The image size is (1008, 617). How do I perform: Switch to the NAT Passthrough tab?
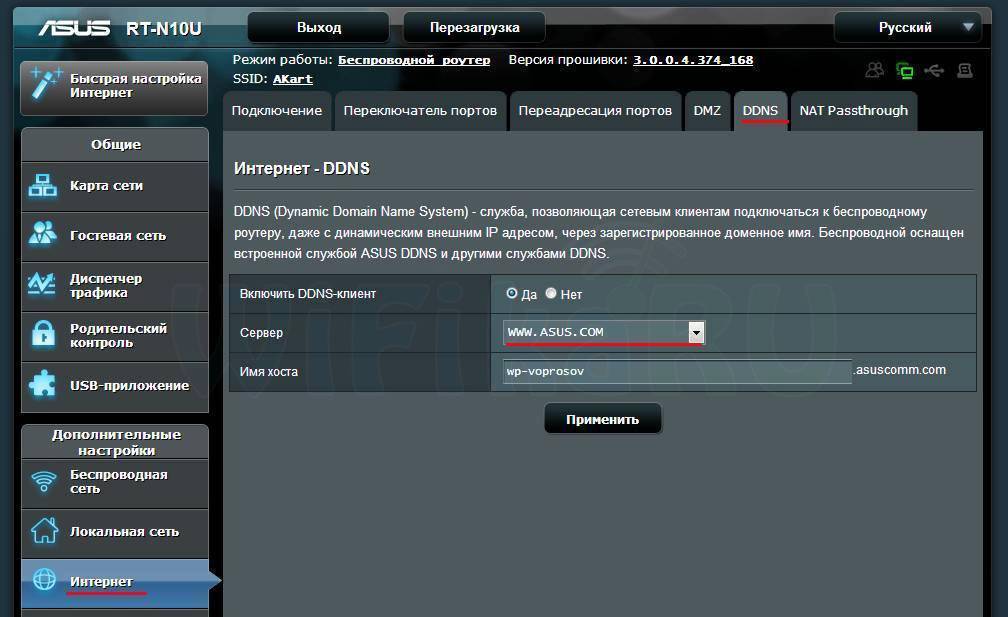pos(853,111)
